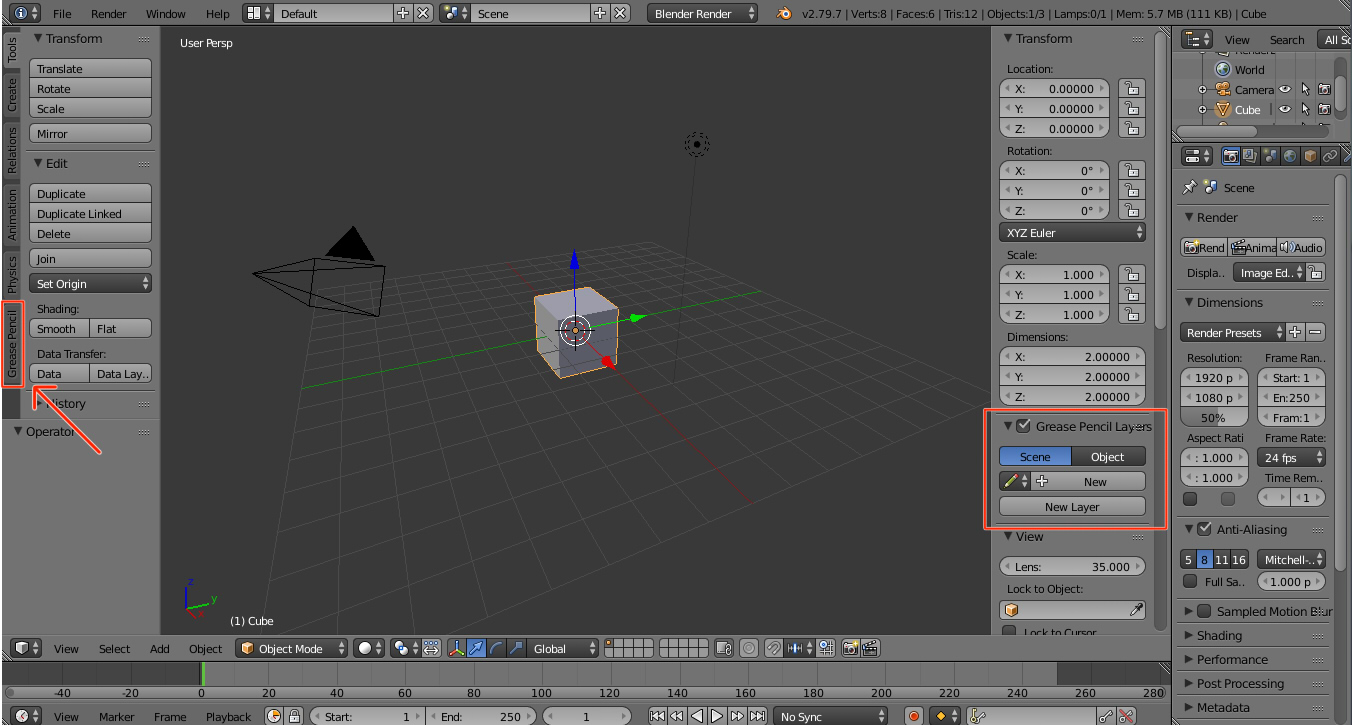Add a new render preset with plus
This screenshot has height=725, width=1352.
click(1295, 332)
